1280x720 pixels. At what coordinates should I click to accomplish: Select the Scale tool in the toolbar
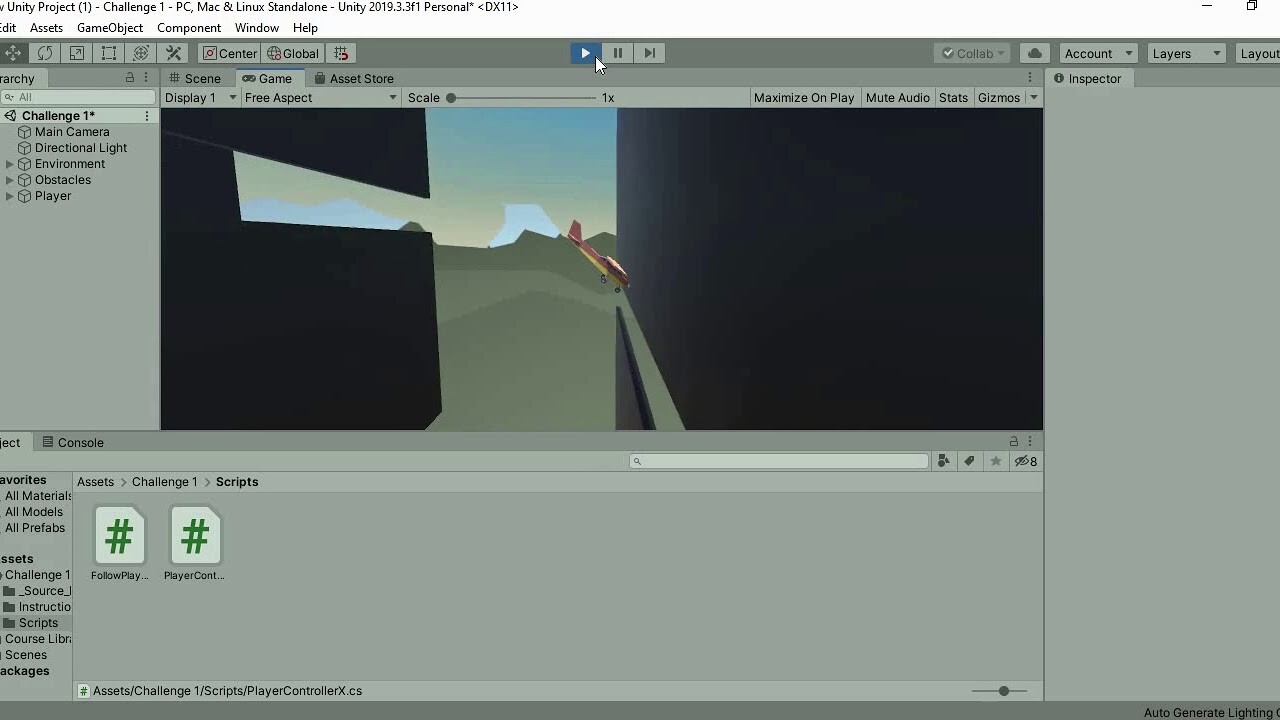(76, 52)
